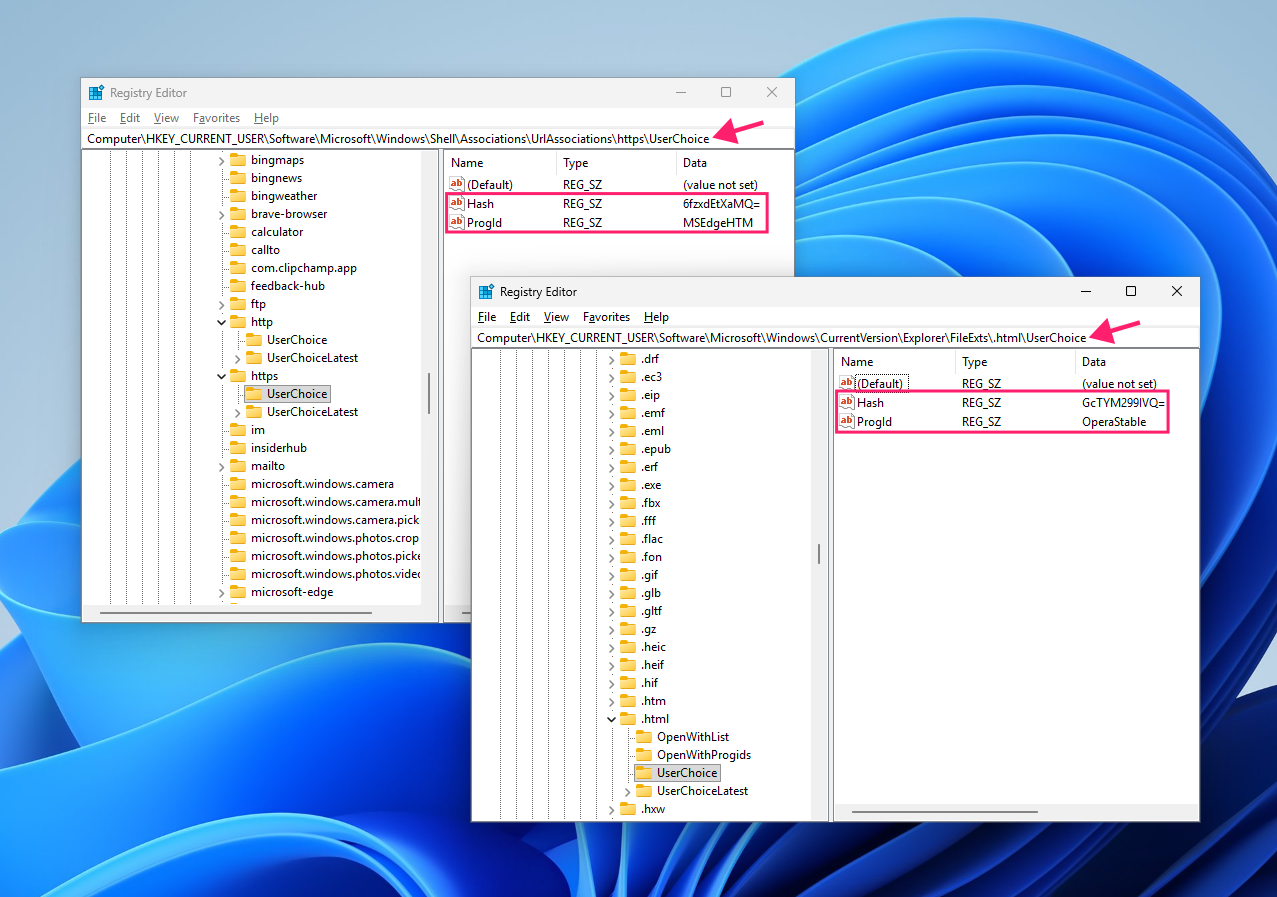The width and height of the screenshot is (1277, 897).
Task: Collapse the .html key
Action: (611, 719)
